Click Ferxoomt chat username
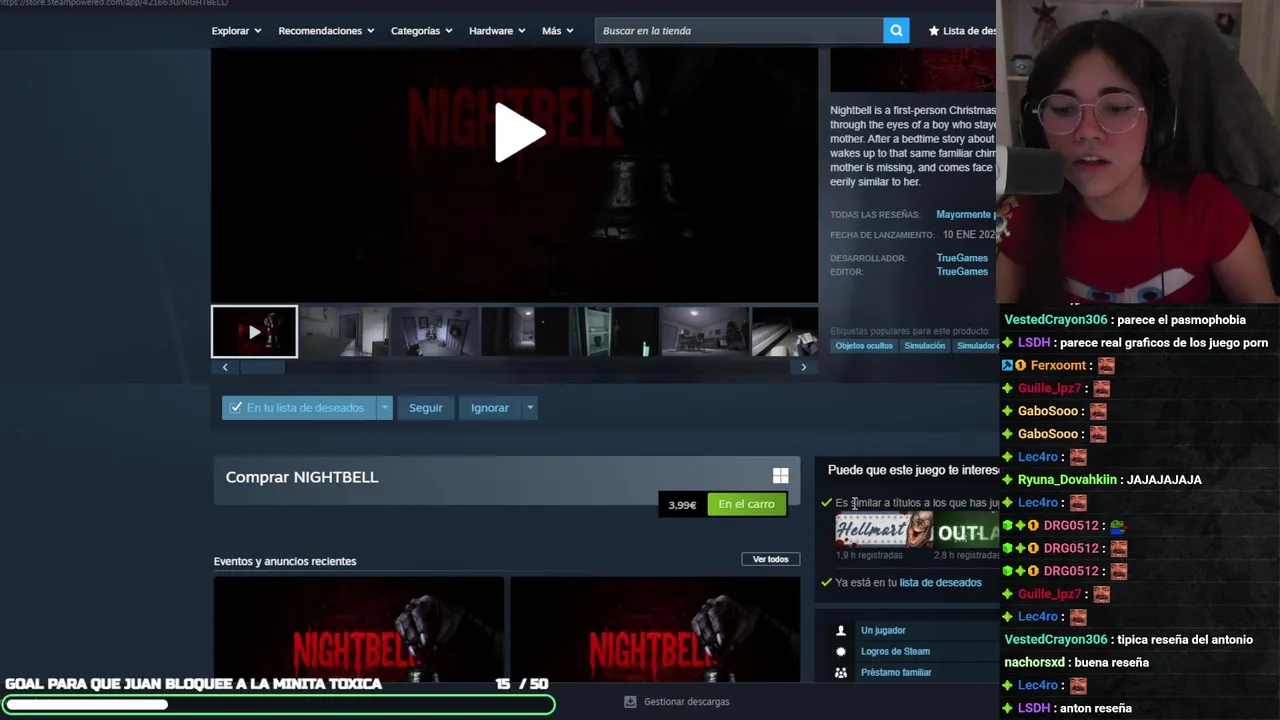 point(1058,366)
